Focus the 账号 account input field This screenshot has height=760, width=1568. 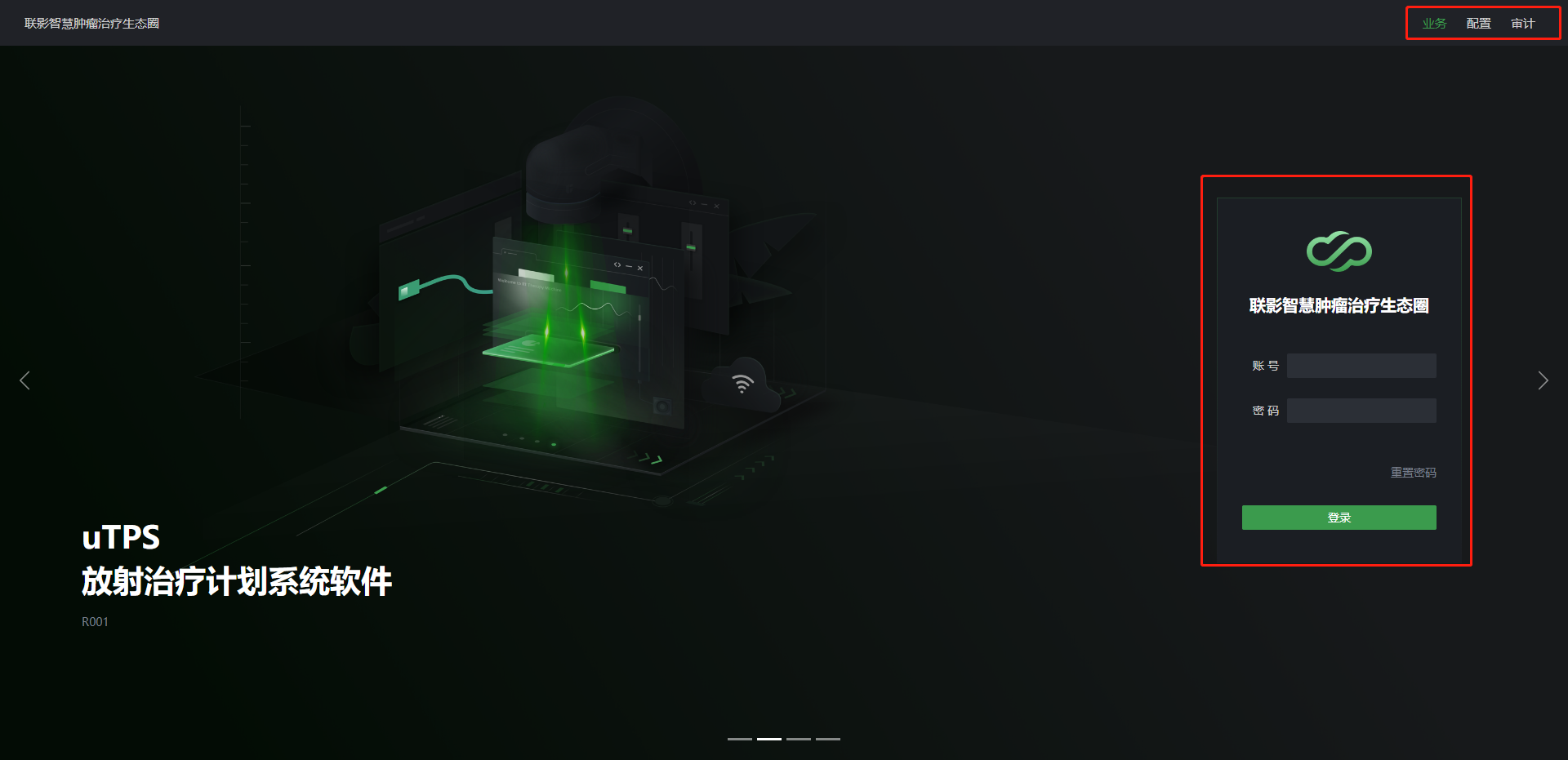(x=1361, y=366)
